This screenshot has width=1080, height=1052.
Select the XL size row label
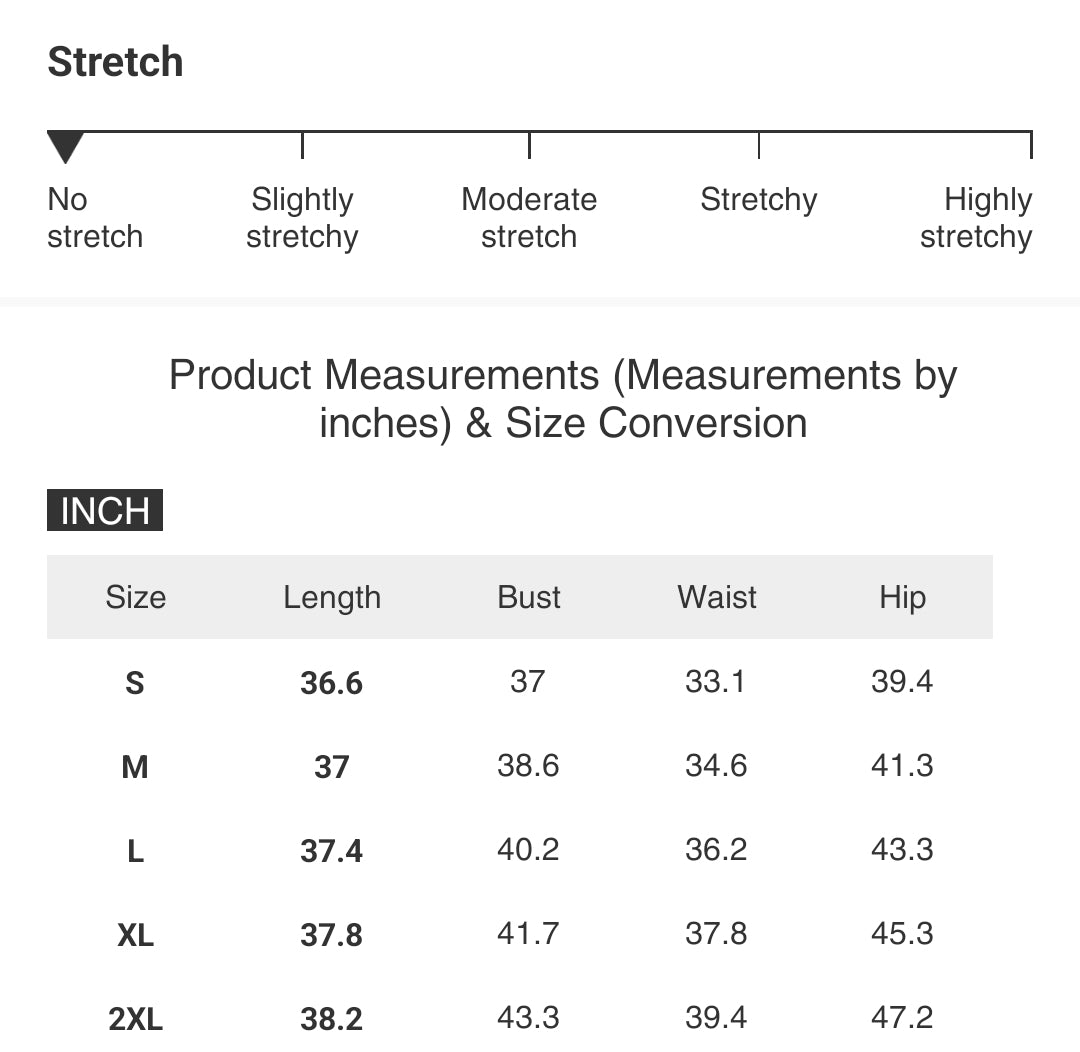[x=135, y=935]
